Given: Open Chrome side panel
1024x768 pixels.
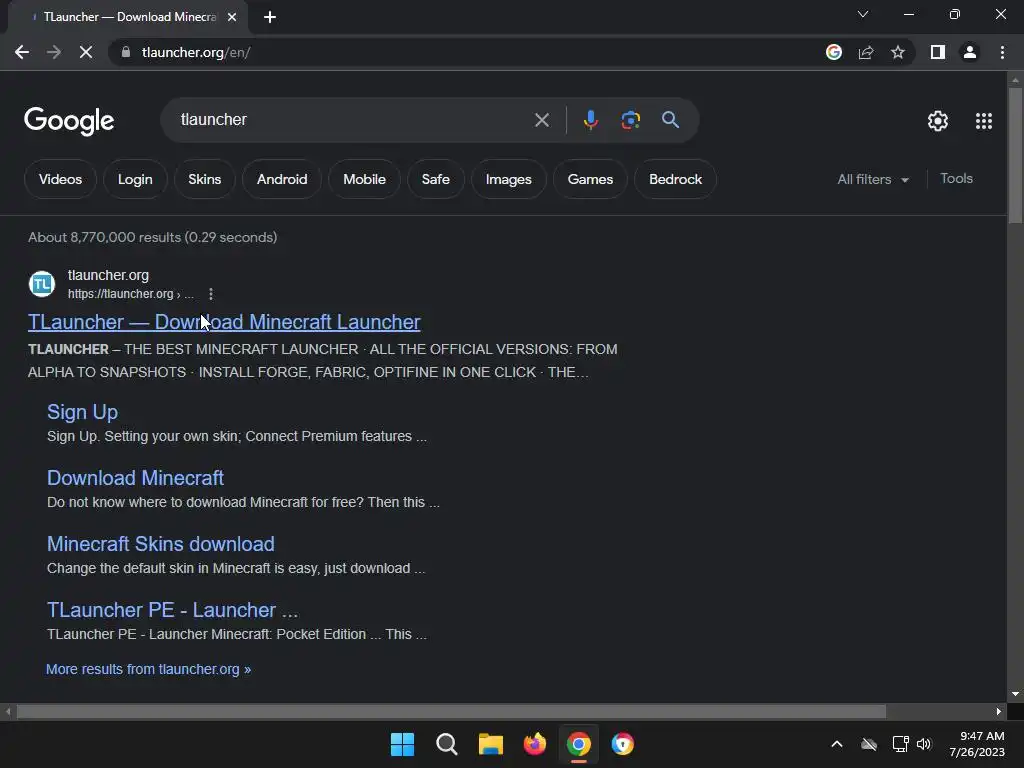Looking at the screenshot, I should point(938,52).
